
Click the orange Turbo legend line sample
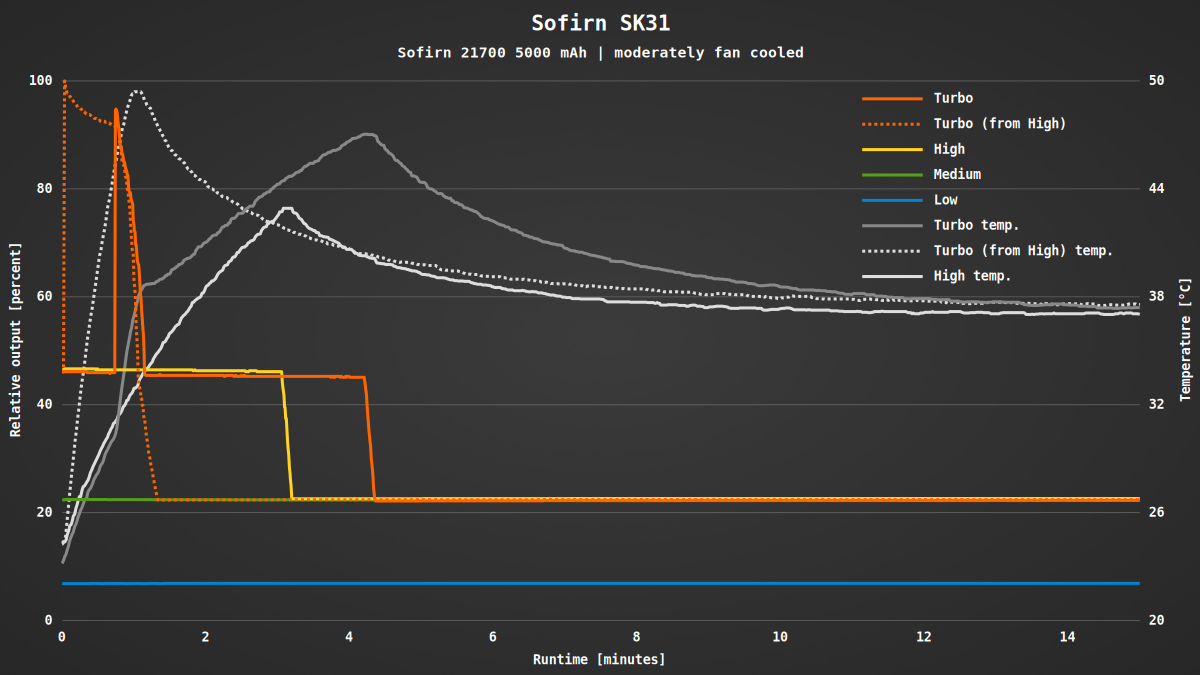click(892, 98)
